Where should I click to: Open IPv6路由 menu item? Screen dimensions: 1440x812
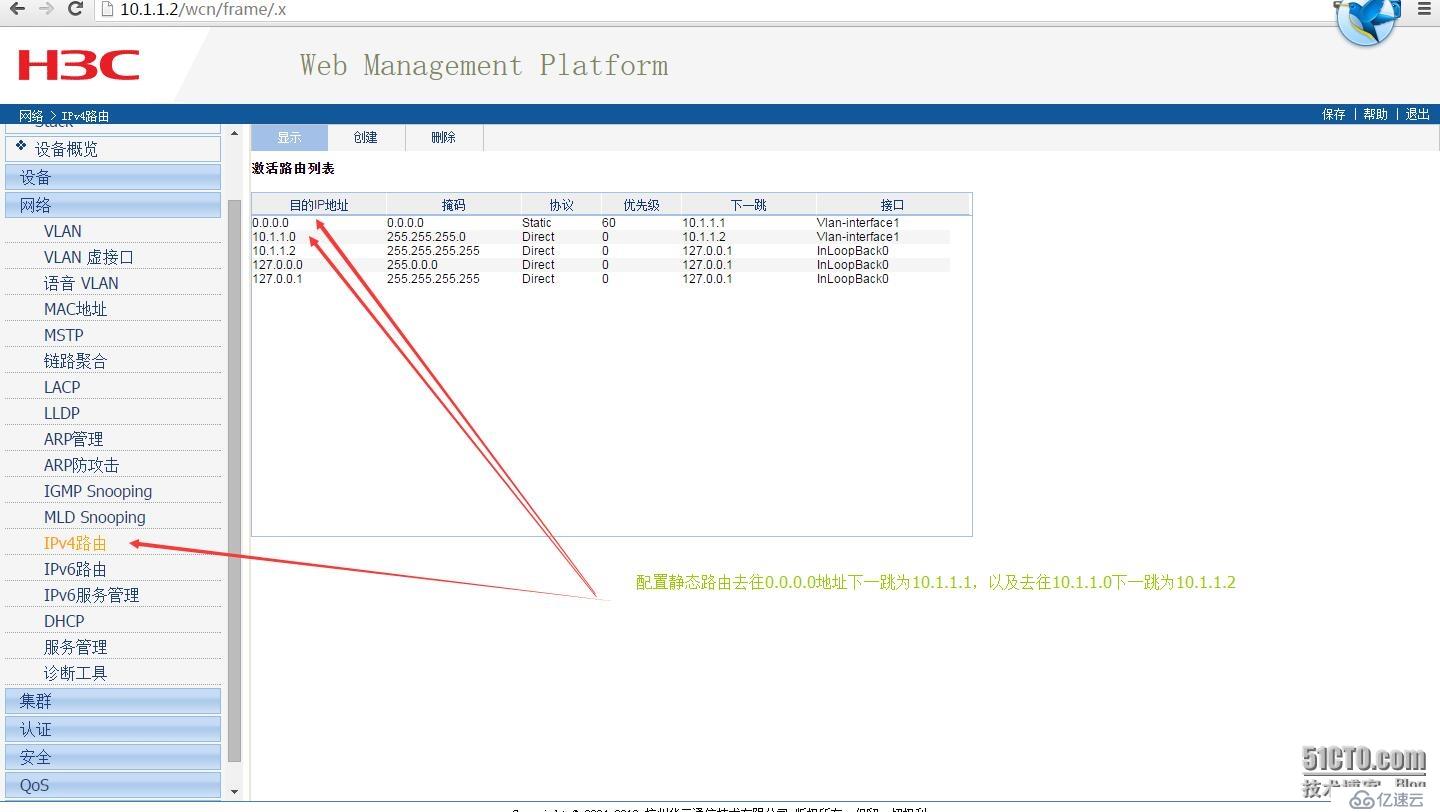[x=75, y=569]
